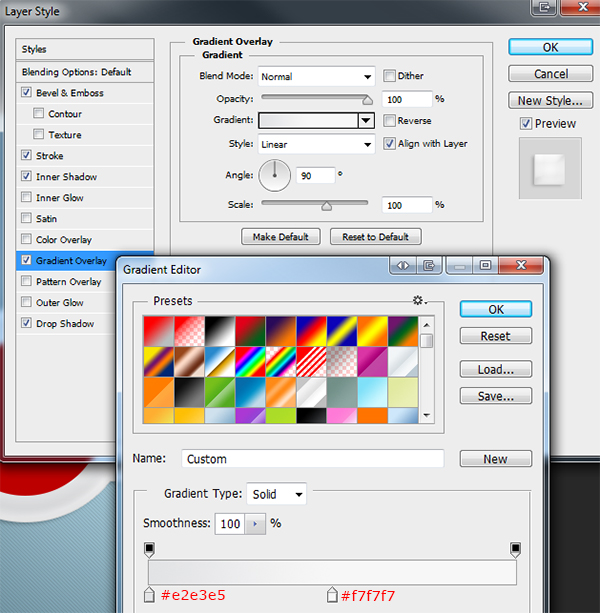Click Reset to Default button
Viewport: 600px width, 613px height.
click(x=376, y=237)
